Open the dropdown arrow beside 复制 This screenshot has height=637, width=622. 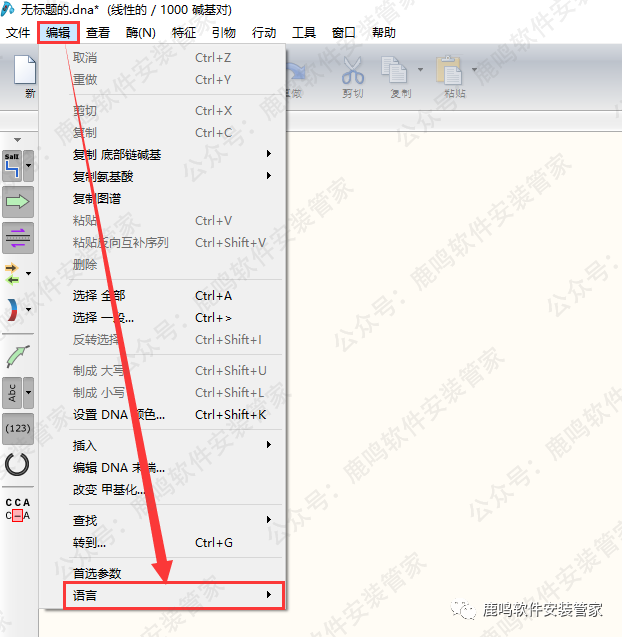pos(420,70)
